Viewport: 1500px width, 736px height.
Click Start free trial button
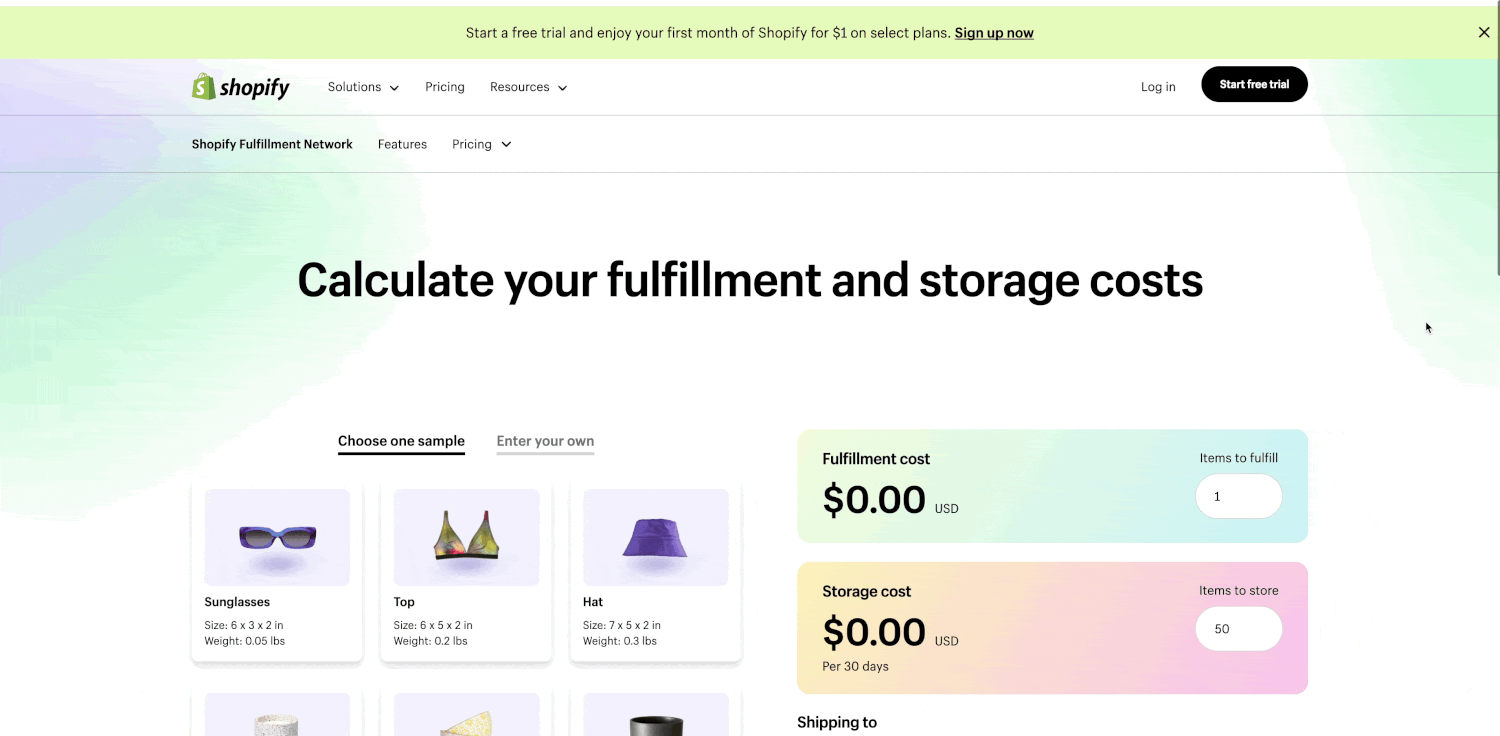[x=1254, y=84]
